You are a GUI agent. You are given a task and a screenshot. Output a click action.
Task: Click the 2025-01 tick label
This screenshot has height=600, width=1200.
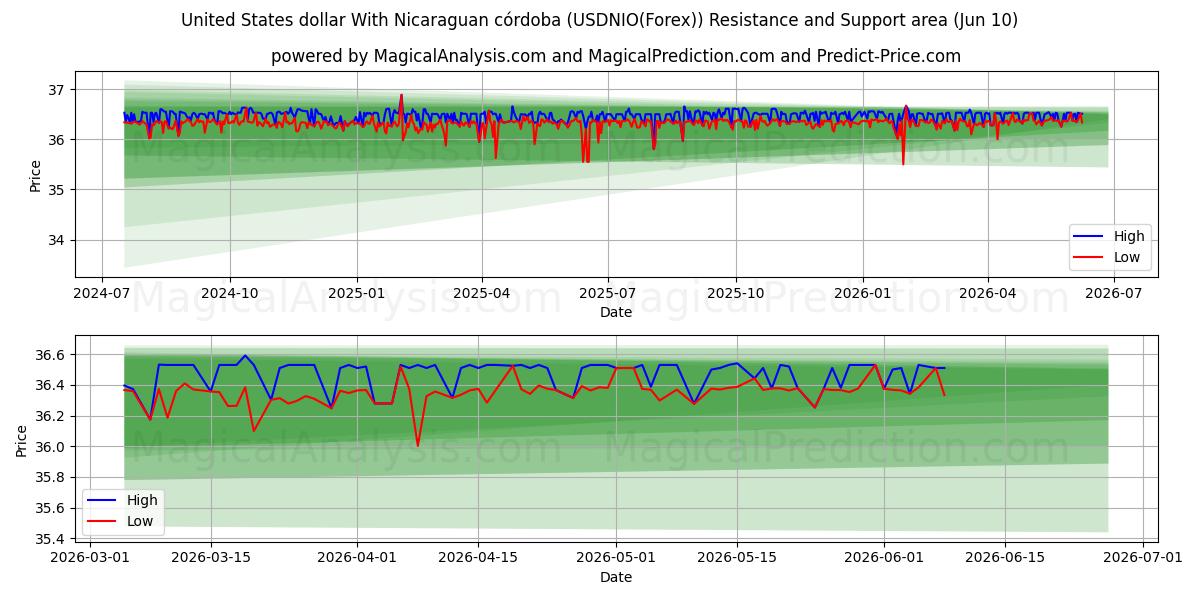click(357, 293)
